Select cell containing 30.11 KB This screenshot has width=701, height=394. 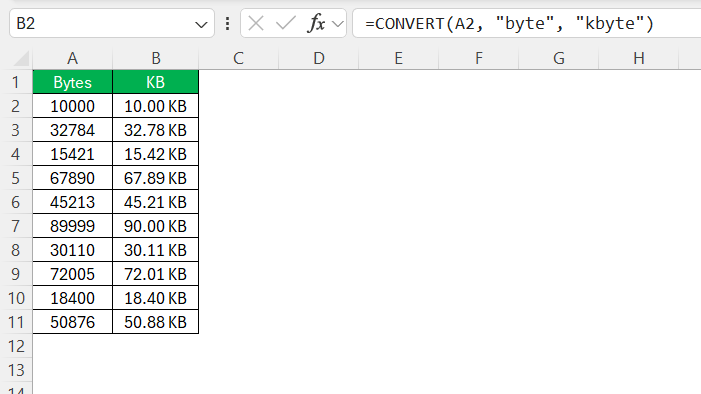coord(156,250)
